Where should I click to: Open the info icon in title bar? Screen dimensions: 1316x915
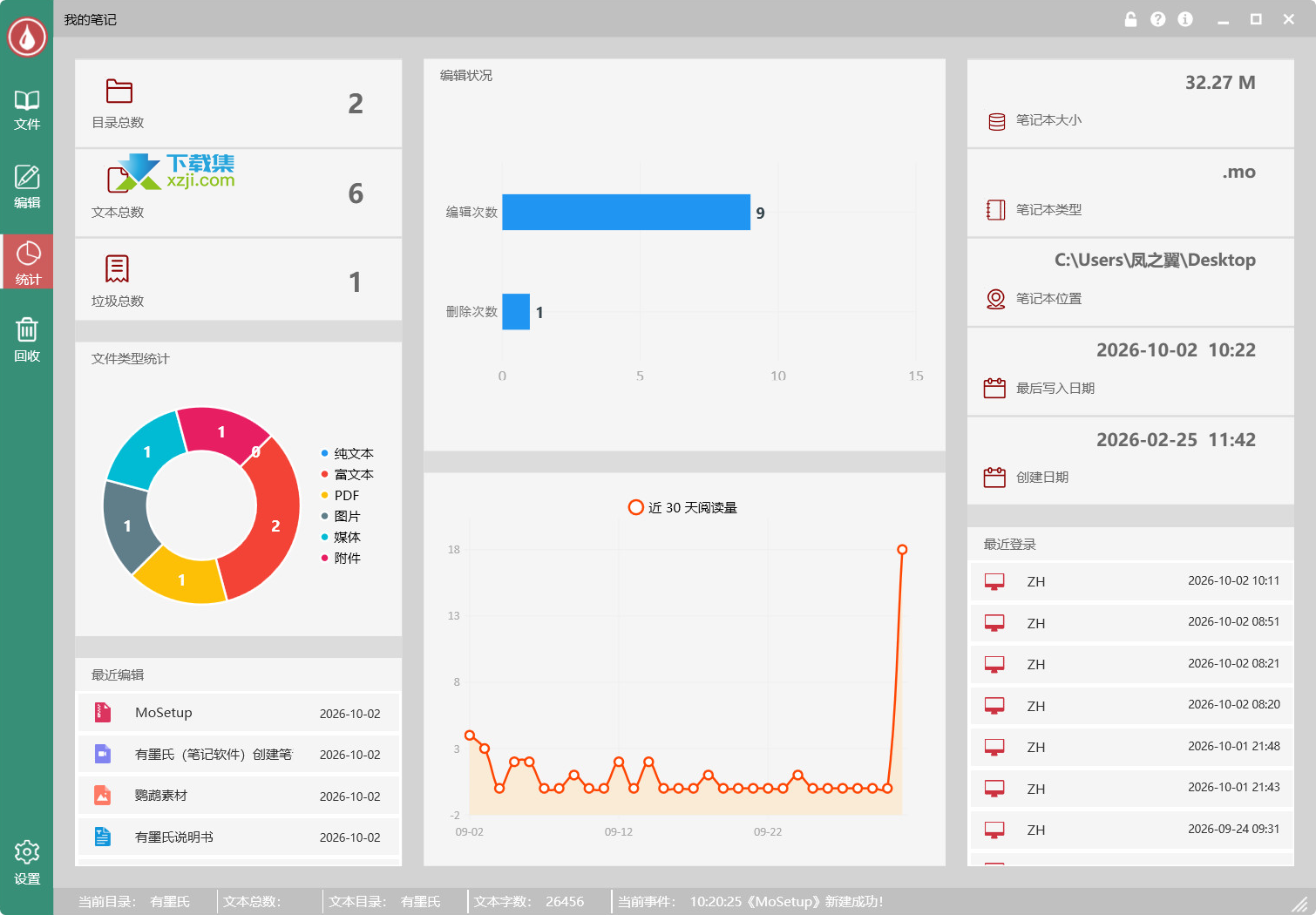pos(1185,19)
